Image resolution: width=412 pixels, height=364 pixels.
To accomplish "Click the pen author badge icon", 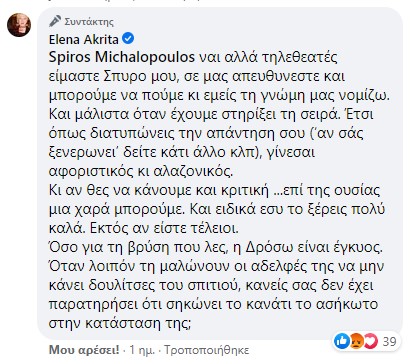I will click(x=55, y=21).
